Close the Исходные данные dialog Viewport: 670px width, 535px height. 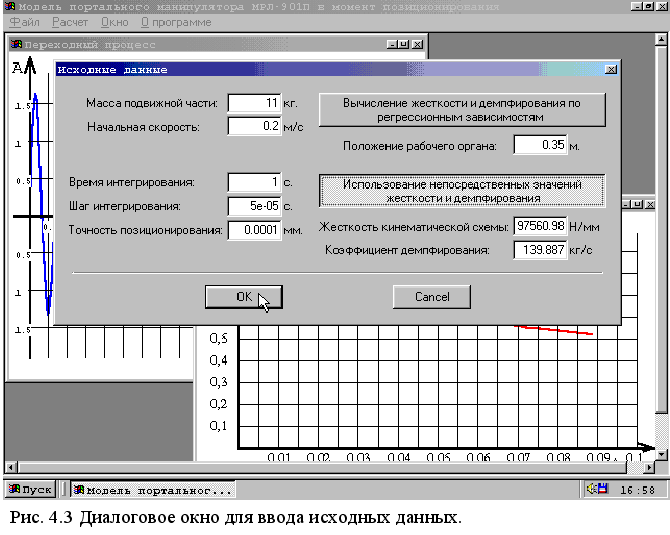611,70
